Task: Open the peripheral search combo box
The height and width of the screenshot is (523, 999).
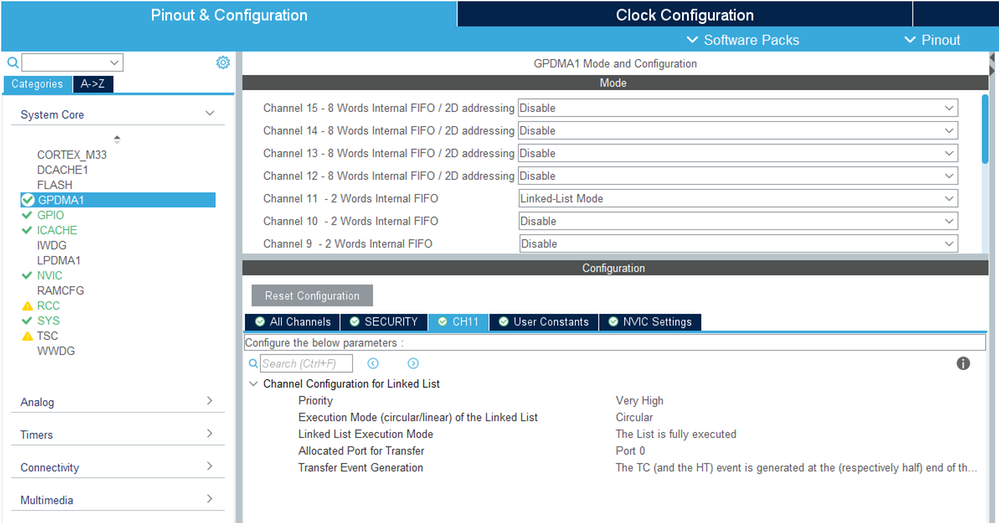Action: point(72,62)
